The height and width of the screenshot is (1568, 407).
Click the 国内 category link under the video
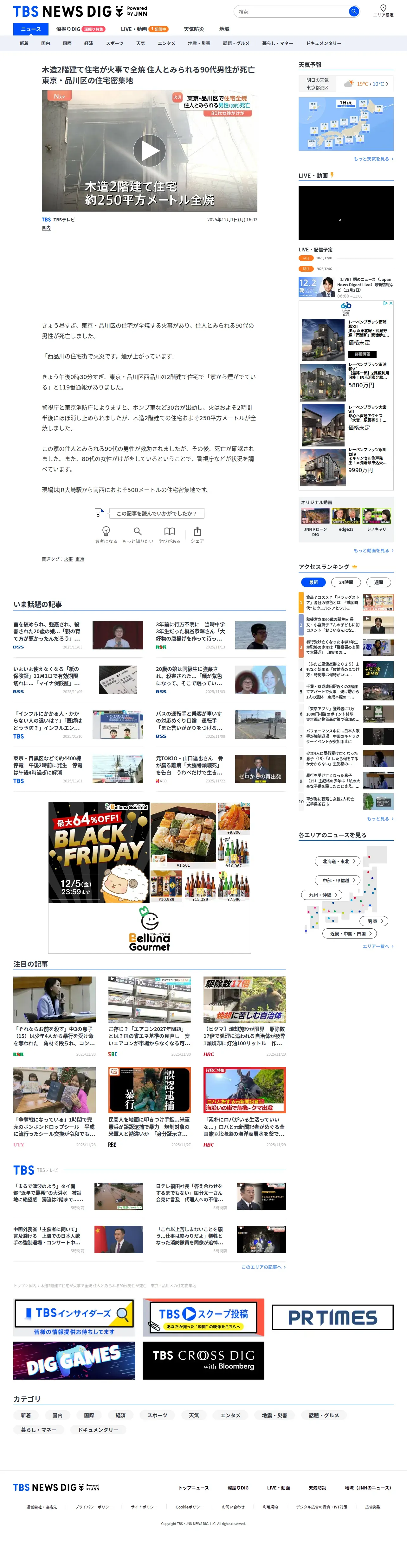(46, 228)
